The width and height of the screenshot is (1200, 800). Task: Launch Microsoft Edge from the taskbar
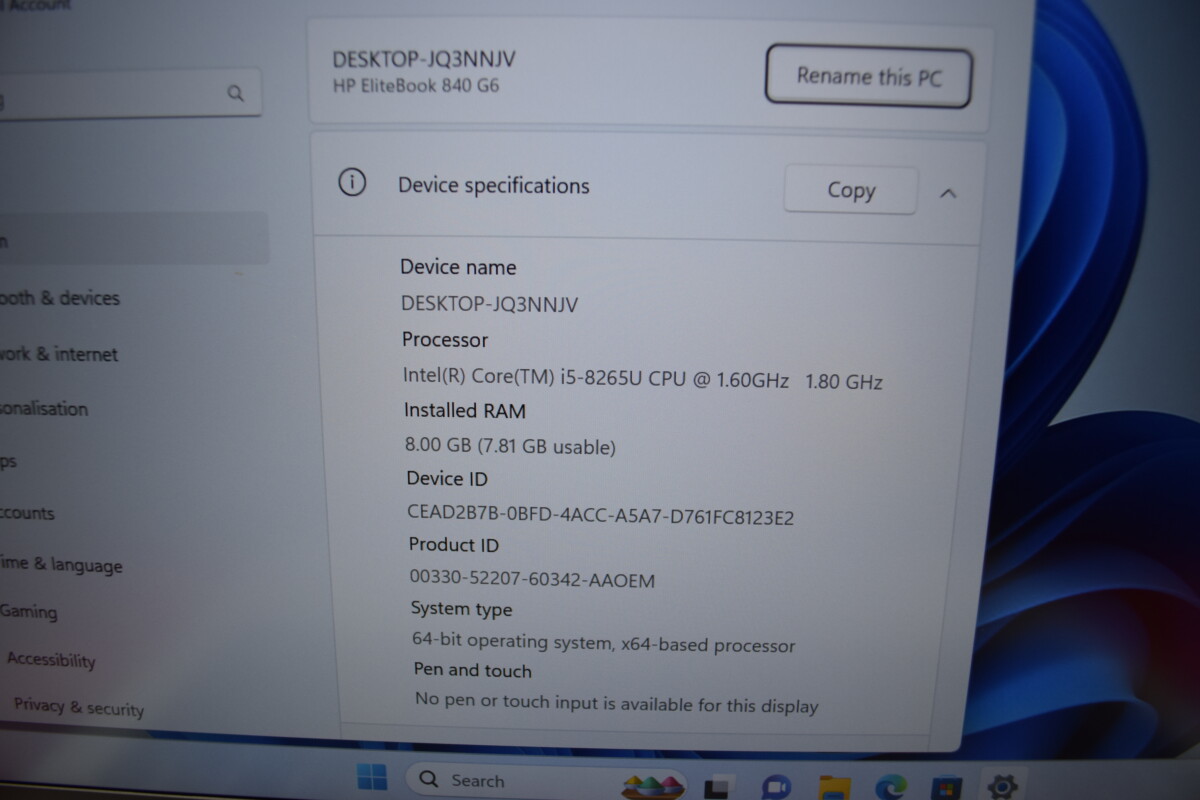pyautogui.click(x=890, y=788)
